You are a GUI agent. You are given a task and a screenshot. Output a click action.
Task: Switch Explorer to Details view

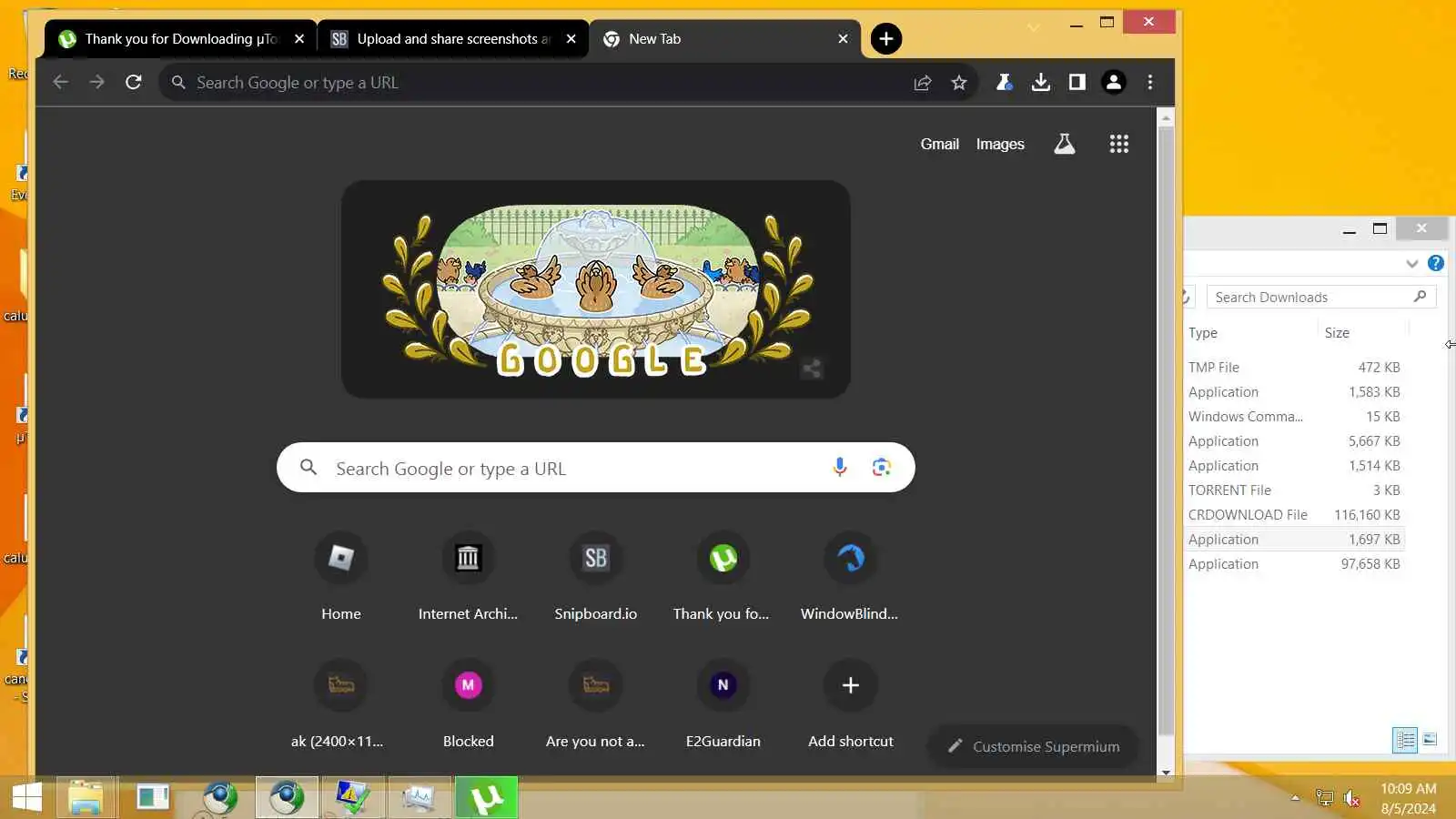click(1405, 740)
